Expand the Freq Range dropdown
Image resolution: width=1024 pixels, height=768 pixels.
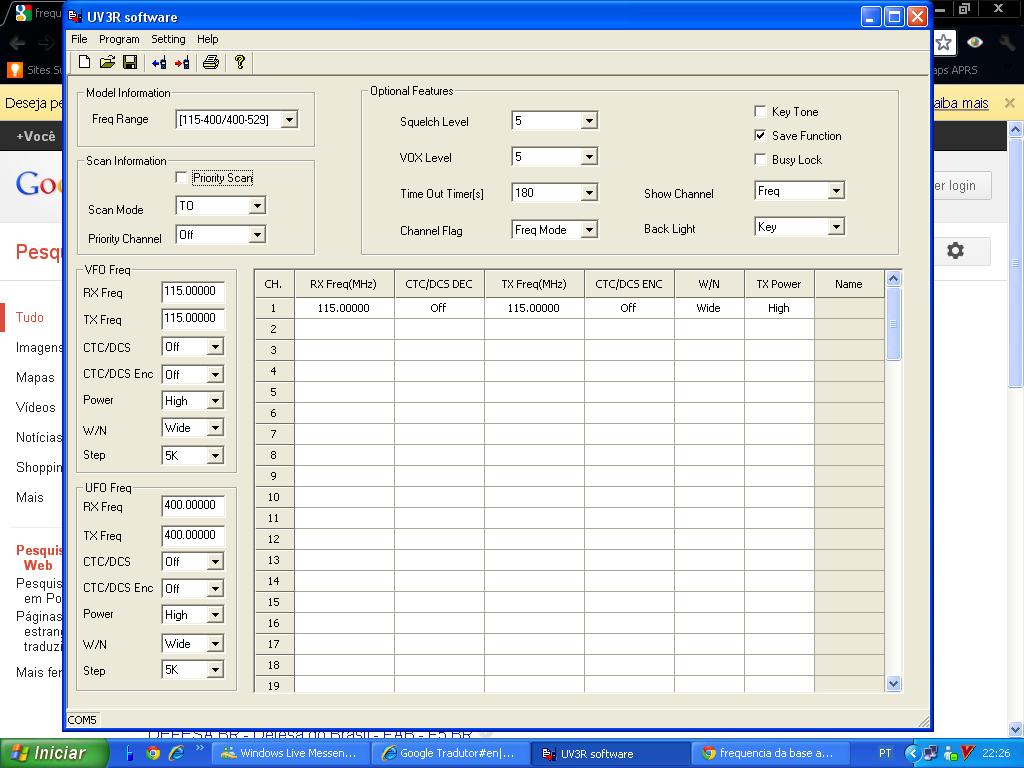(x=289, y=120)
